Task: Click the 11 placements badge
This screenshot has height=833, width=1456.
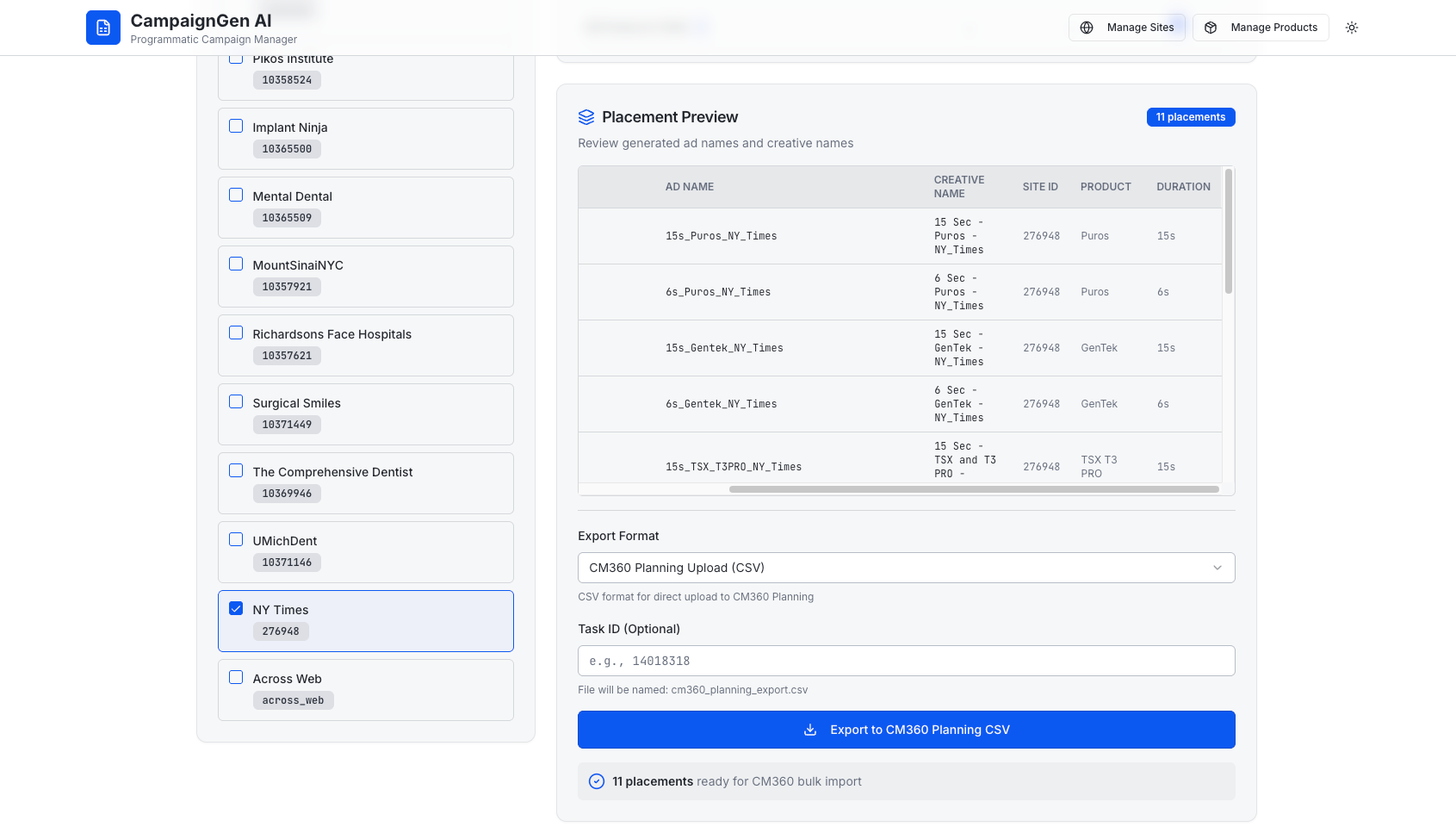Action: (x=1190, y=117)
